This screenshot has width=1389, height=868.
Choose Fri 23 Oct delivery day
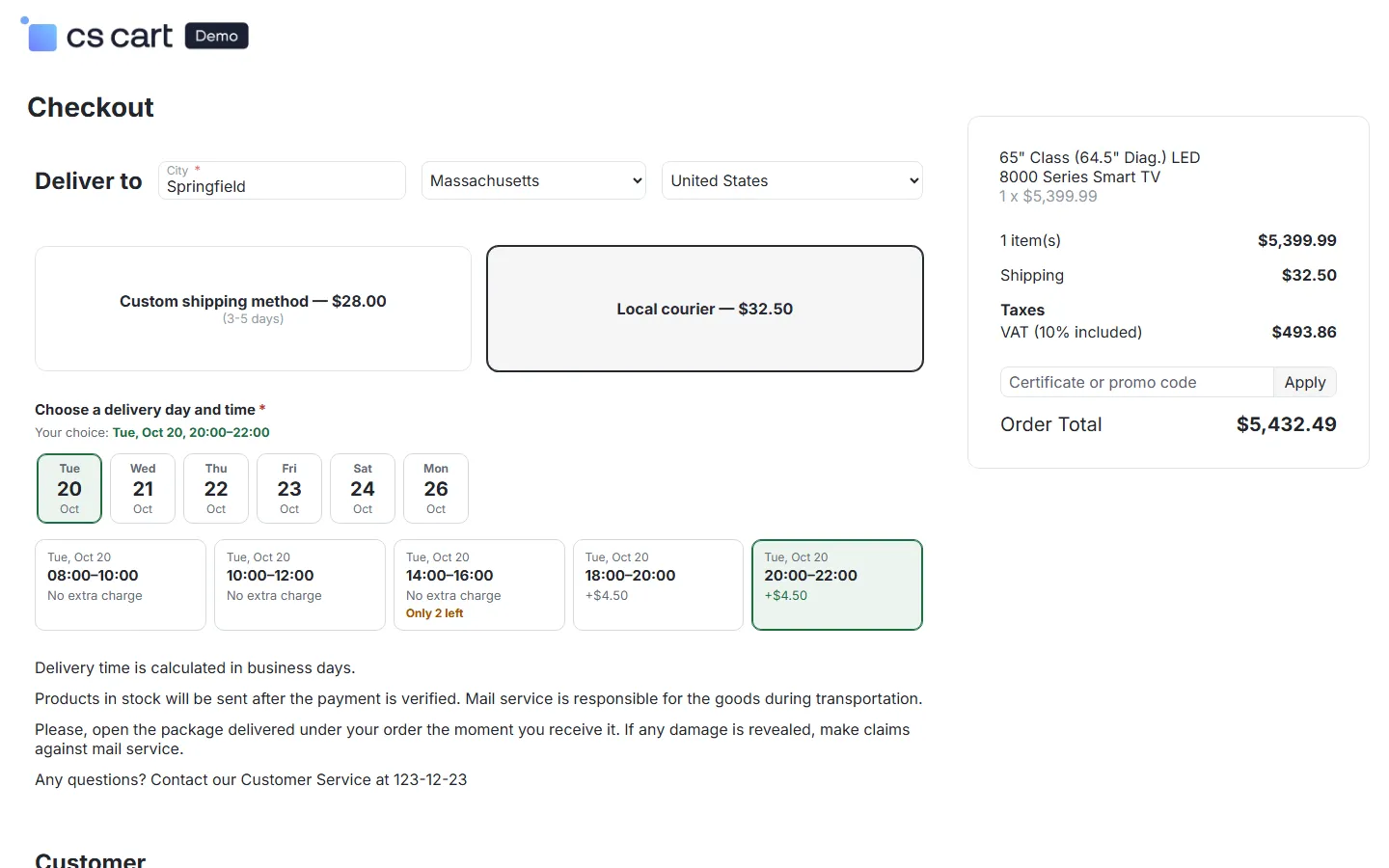point(289,488)
